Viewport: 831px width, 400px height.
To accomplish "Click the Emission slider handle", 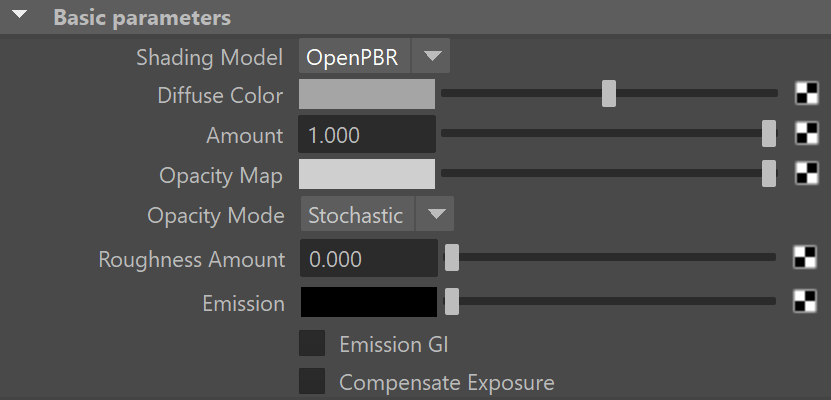I will click(452, 301).
